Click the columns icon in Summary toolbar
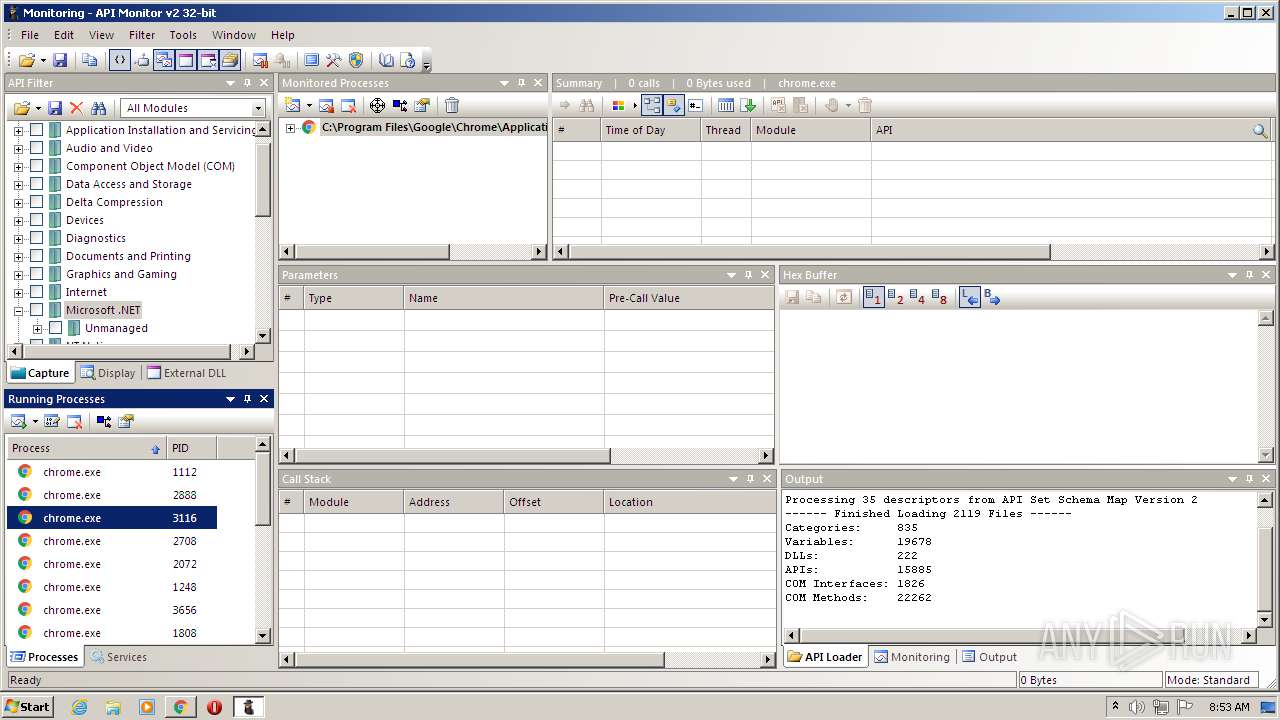The width and height of the screenshot is (1280, 720). tap(726, 105)
